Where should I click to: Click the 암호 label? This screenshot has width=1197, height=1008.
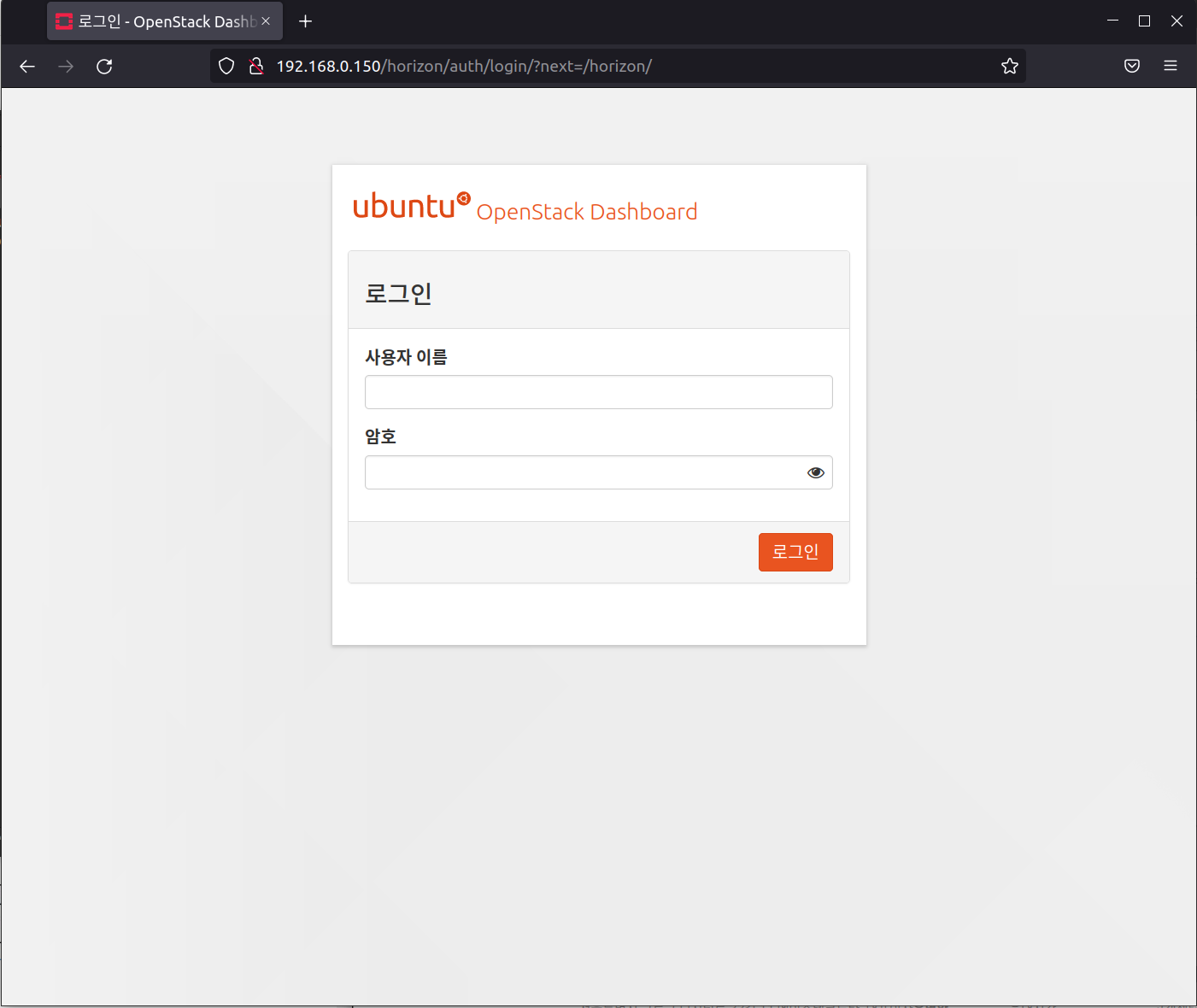click(380, 437)
